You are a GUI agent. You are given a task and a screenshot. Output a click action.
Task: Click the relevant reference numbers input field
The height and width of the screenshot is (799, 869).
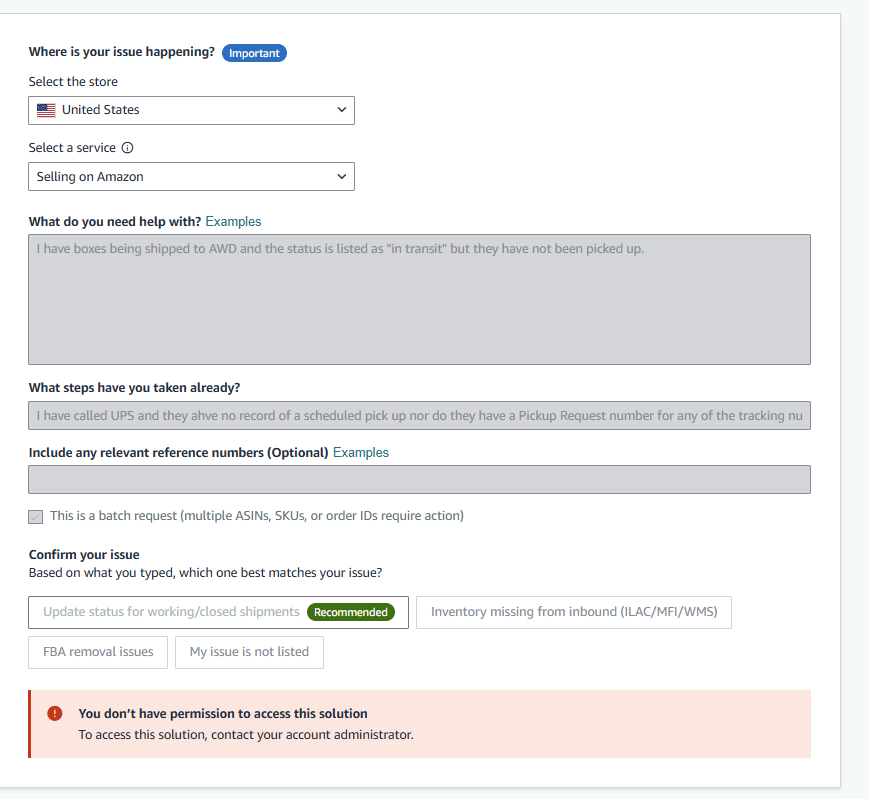(x=420, y=480)
